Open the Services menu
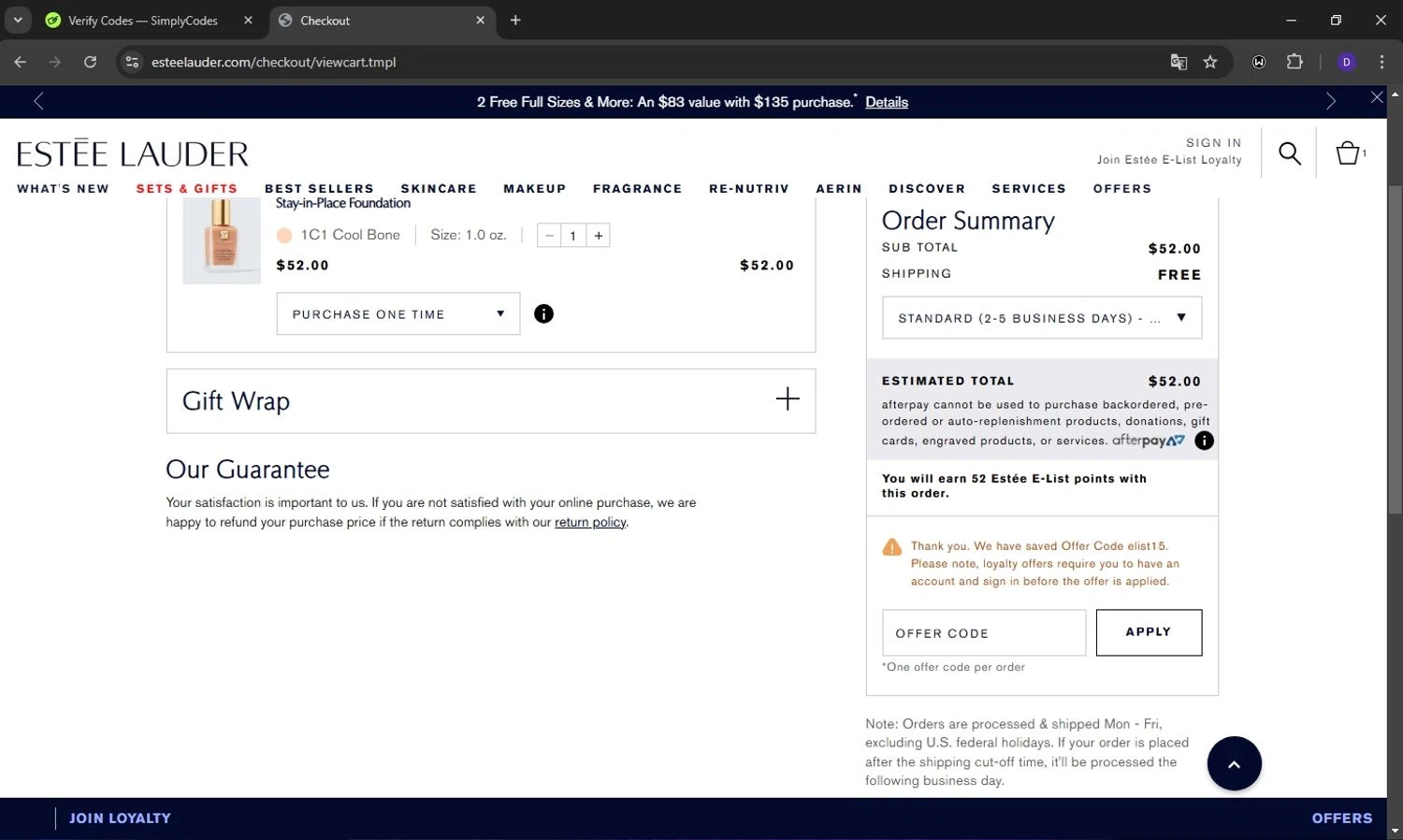 1029,189
